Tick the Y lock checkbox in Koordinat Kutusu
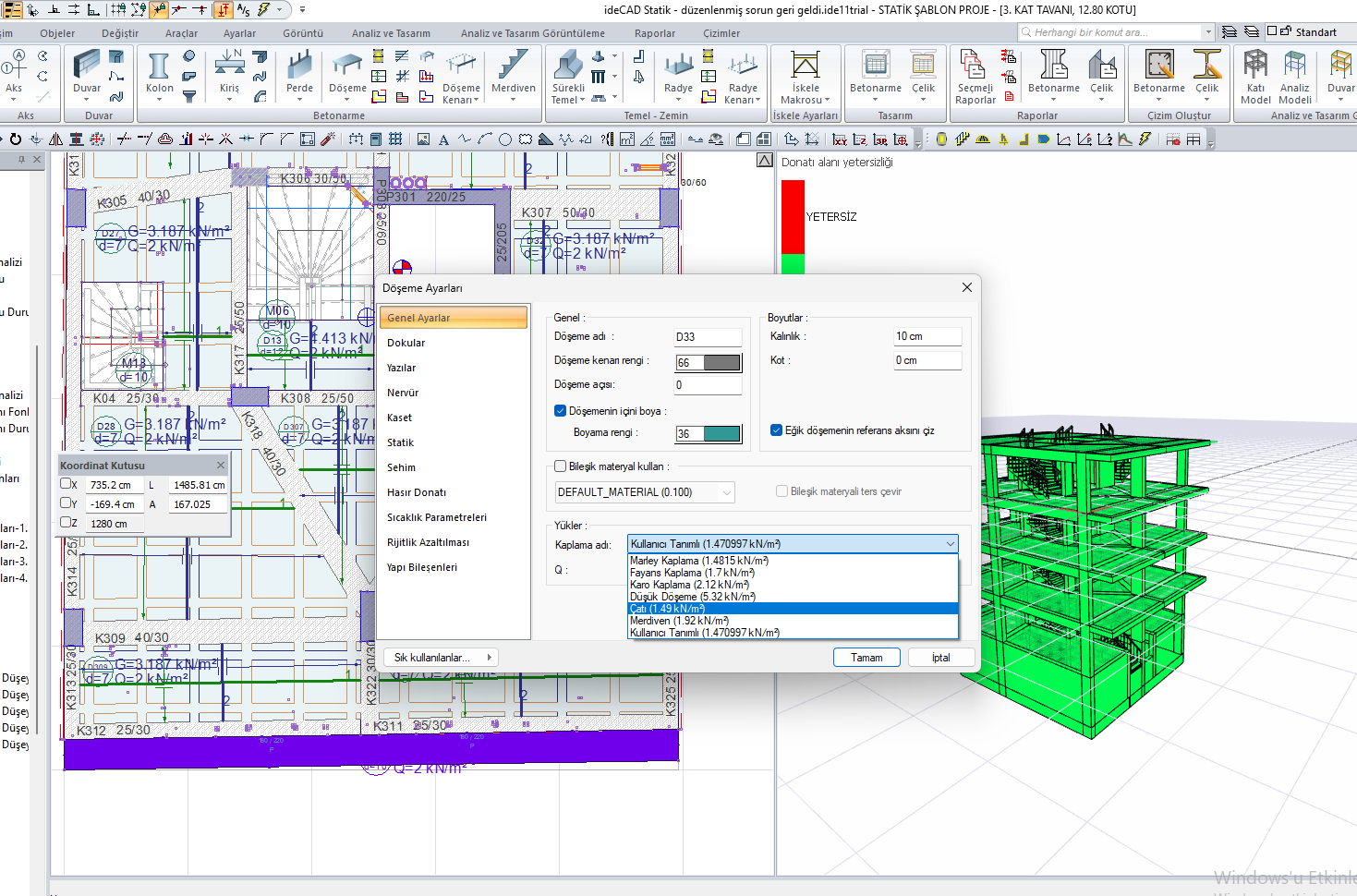 67,503
